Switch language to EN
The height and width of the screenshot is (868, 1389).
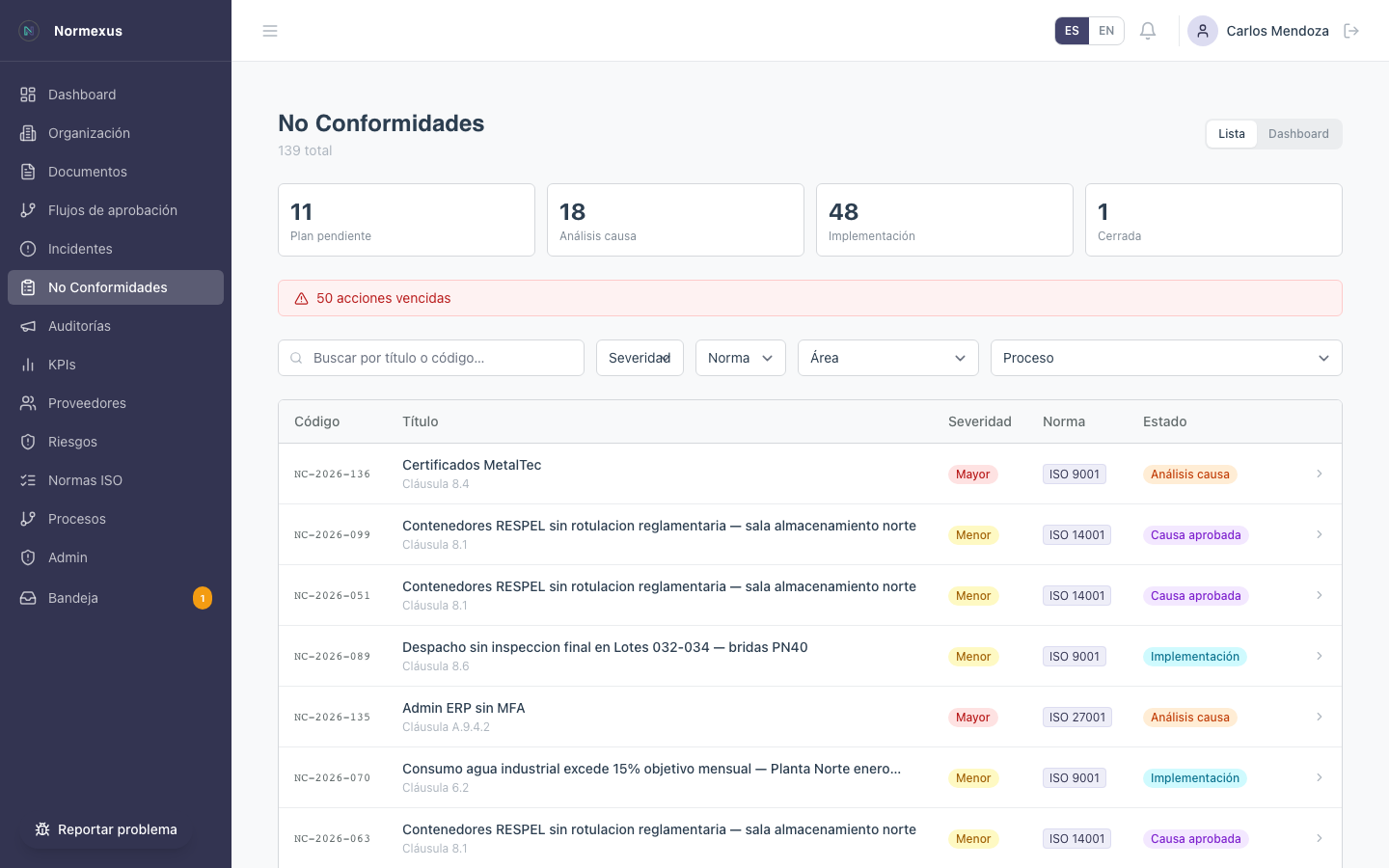[x=1106, y=31]
